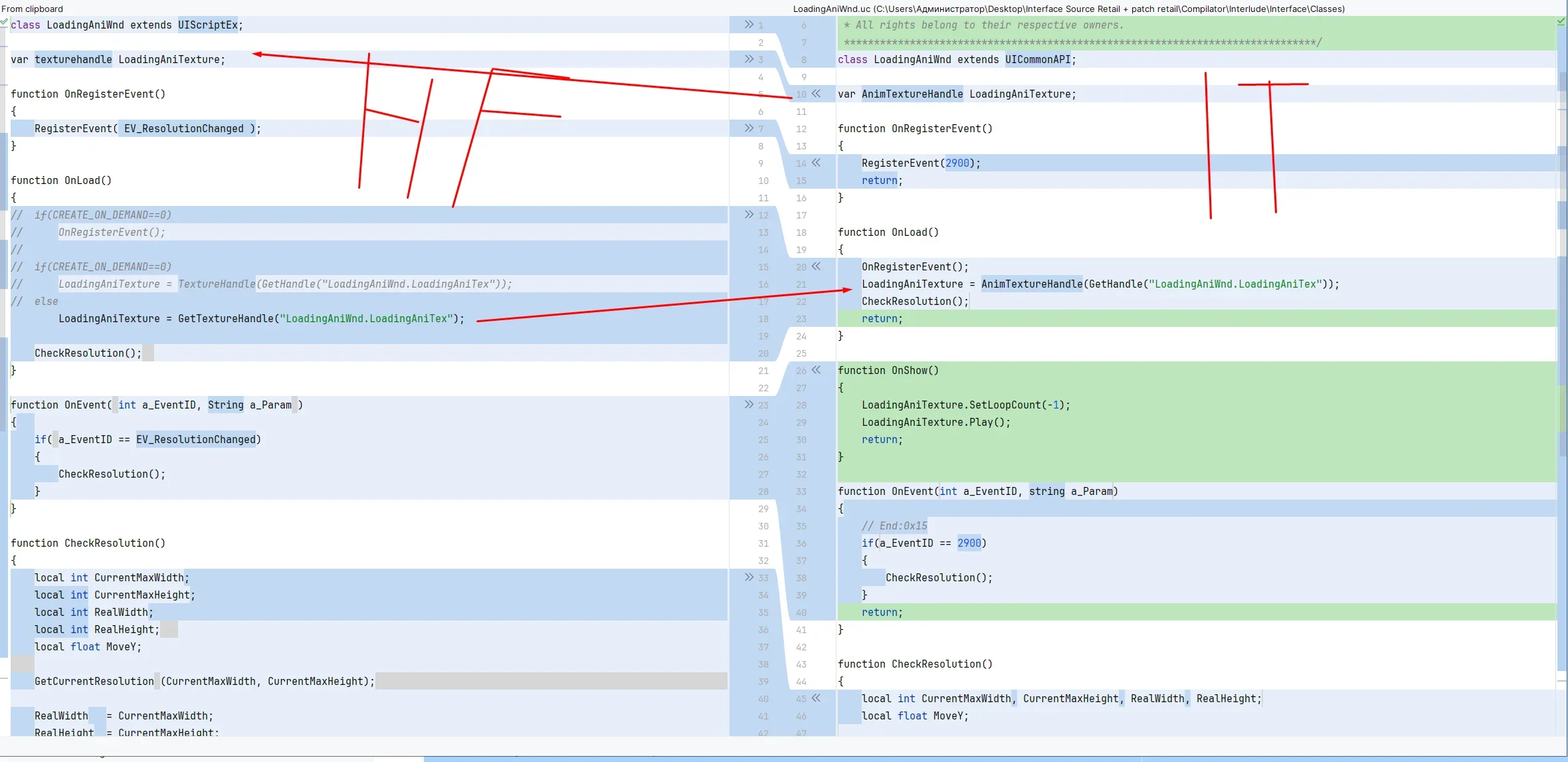Accept left change arrow at line 12
Viewport: 1568px width, 762px height.
pyautogui.click(x=749, y=215)
